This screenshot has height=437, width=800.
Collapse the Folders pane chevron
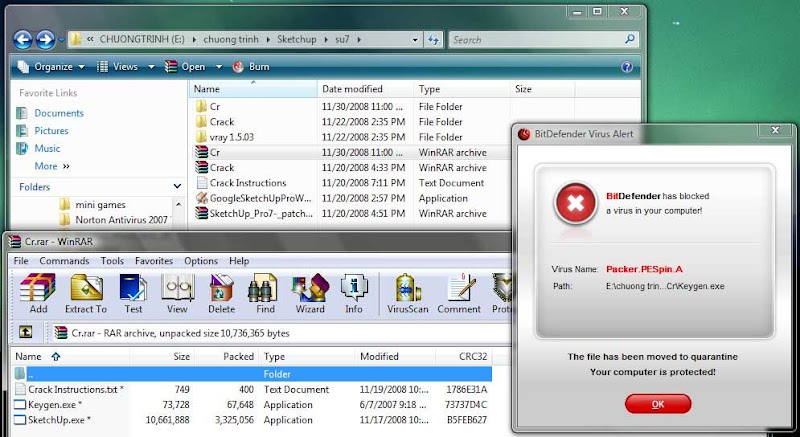[177, 187]
